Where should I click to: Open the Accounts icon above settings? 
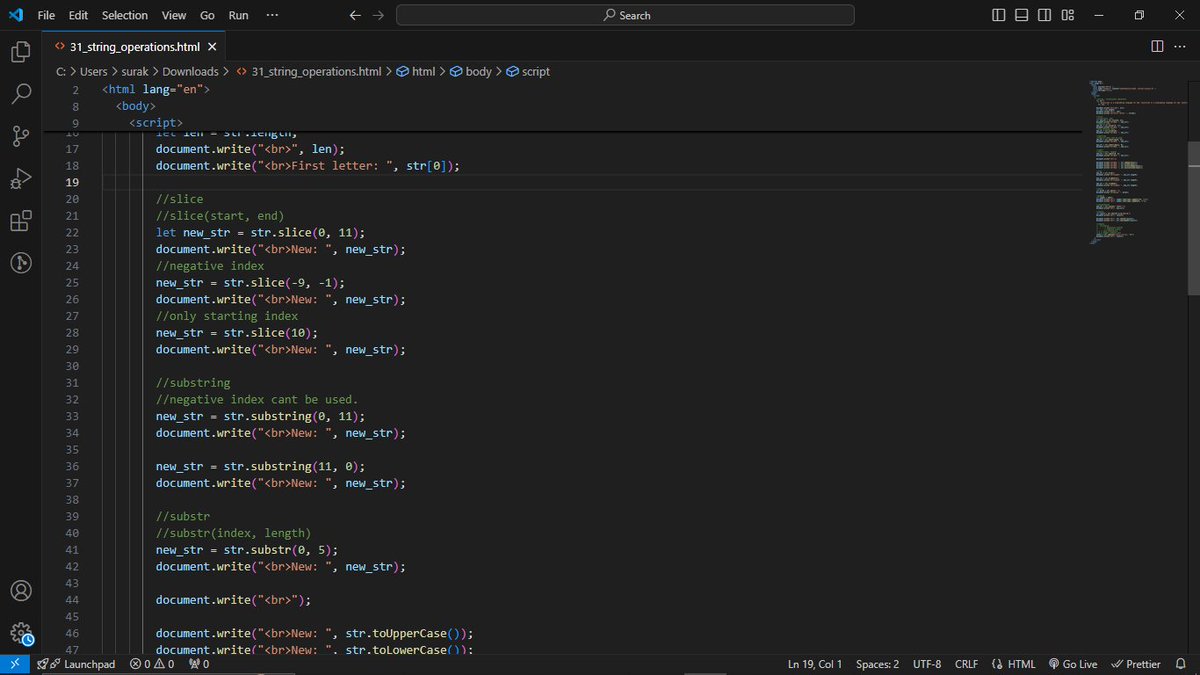coord(21,590)
